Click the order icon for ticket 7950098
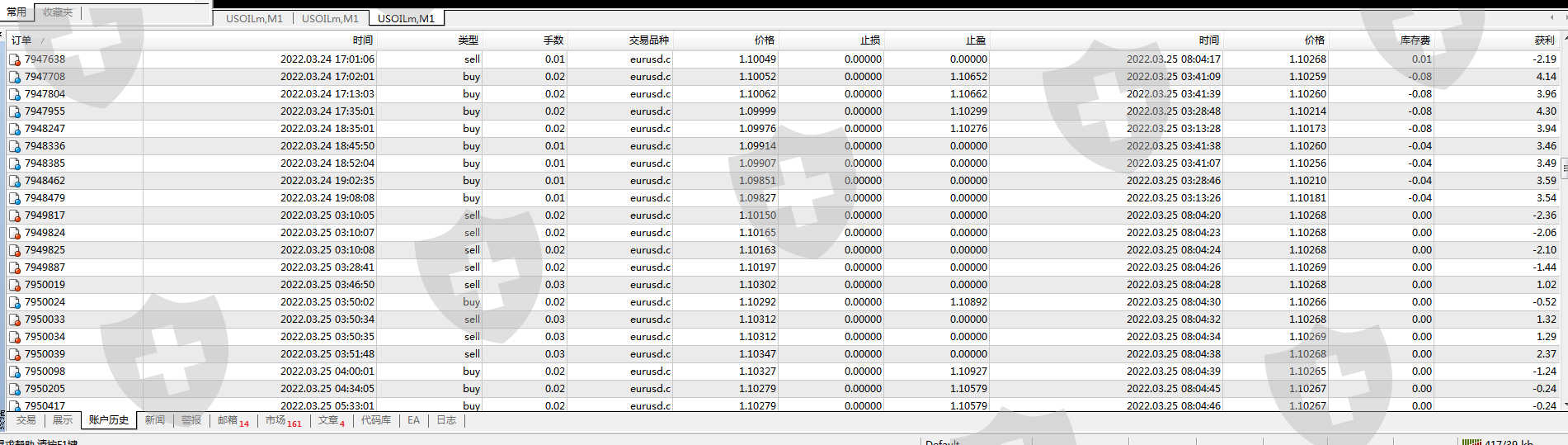1568x445 pixels. (15, 372)
